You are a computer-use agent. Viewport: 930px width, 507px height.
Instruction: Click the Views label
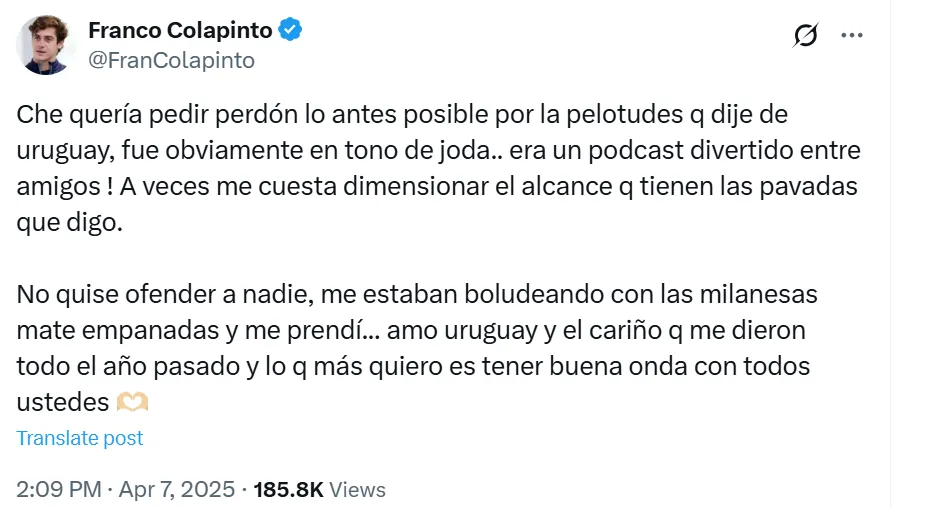coord(357,489)
